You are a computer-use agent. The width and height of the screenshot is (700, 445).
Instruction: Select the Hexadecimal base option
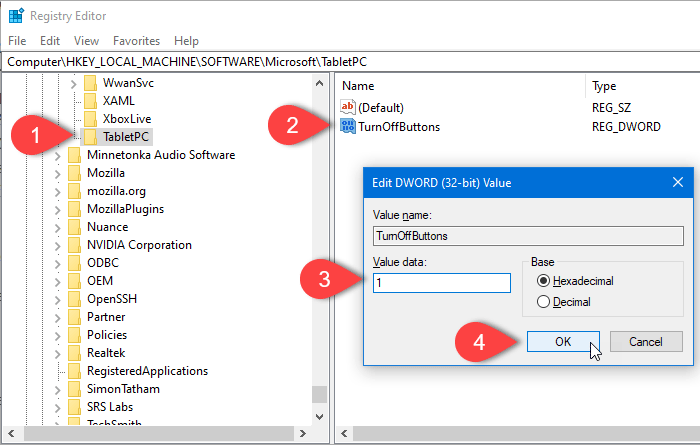pyautogui.click(x=544, y=281)
